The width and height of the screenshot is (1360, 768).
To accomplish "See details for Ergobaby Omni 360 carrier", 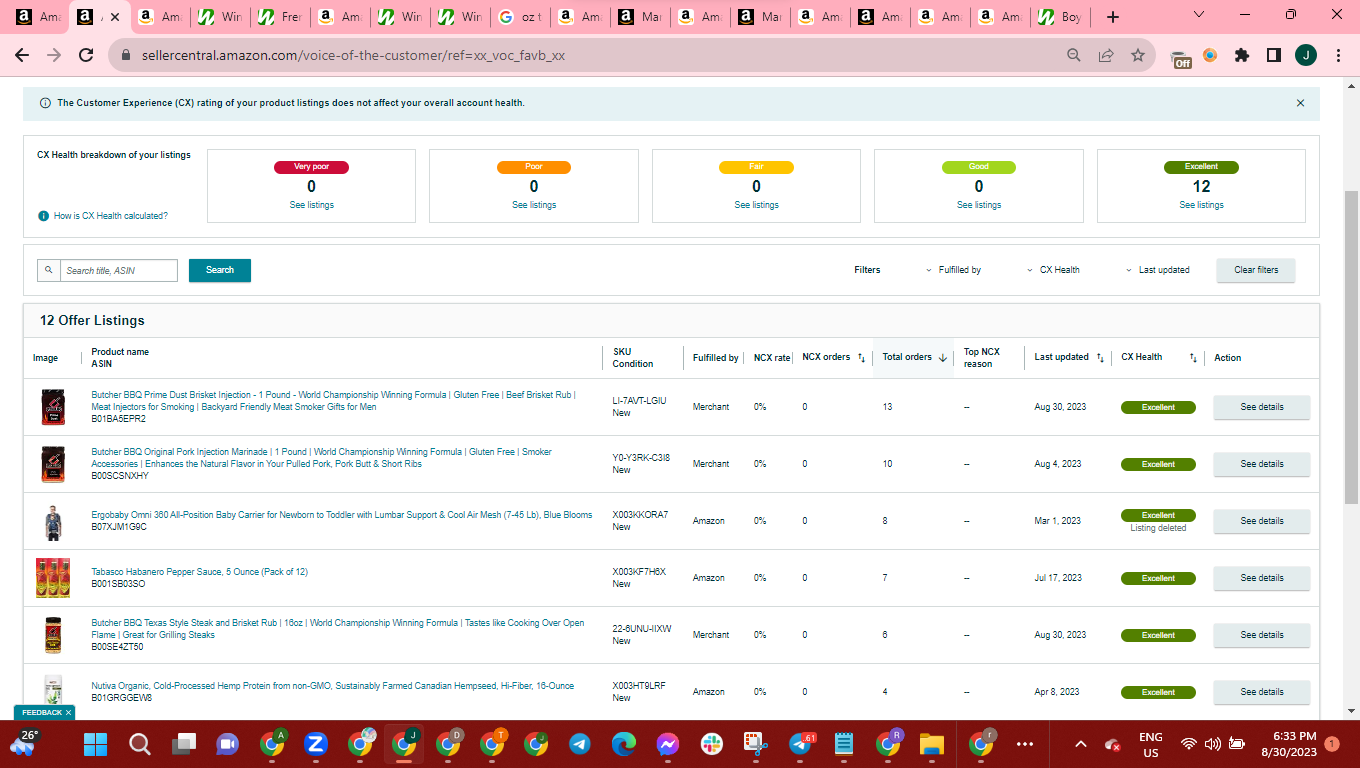I will coord(1262,521).
